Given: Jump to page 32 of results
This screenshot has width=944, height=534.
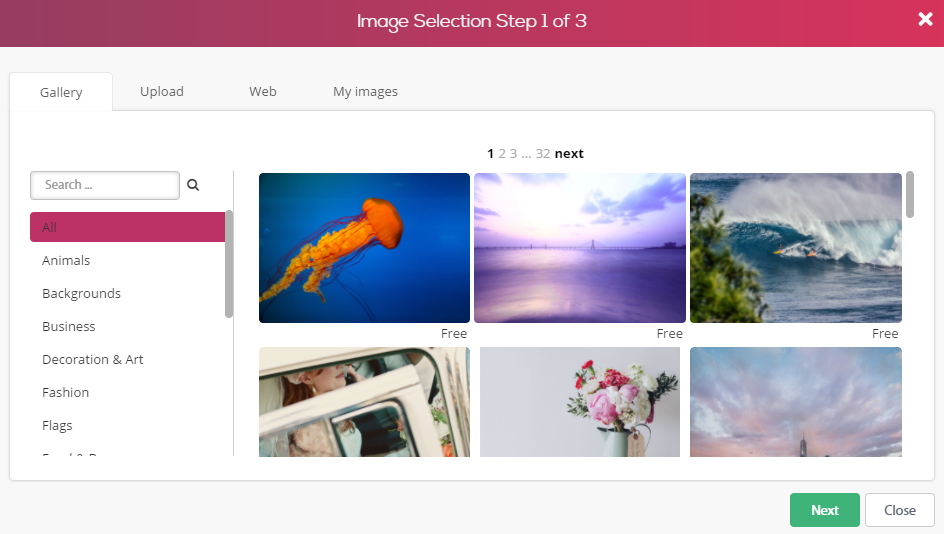Looking at the screenshot, I should point(543,153).
